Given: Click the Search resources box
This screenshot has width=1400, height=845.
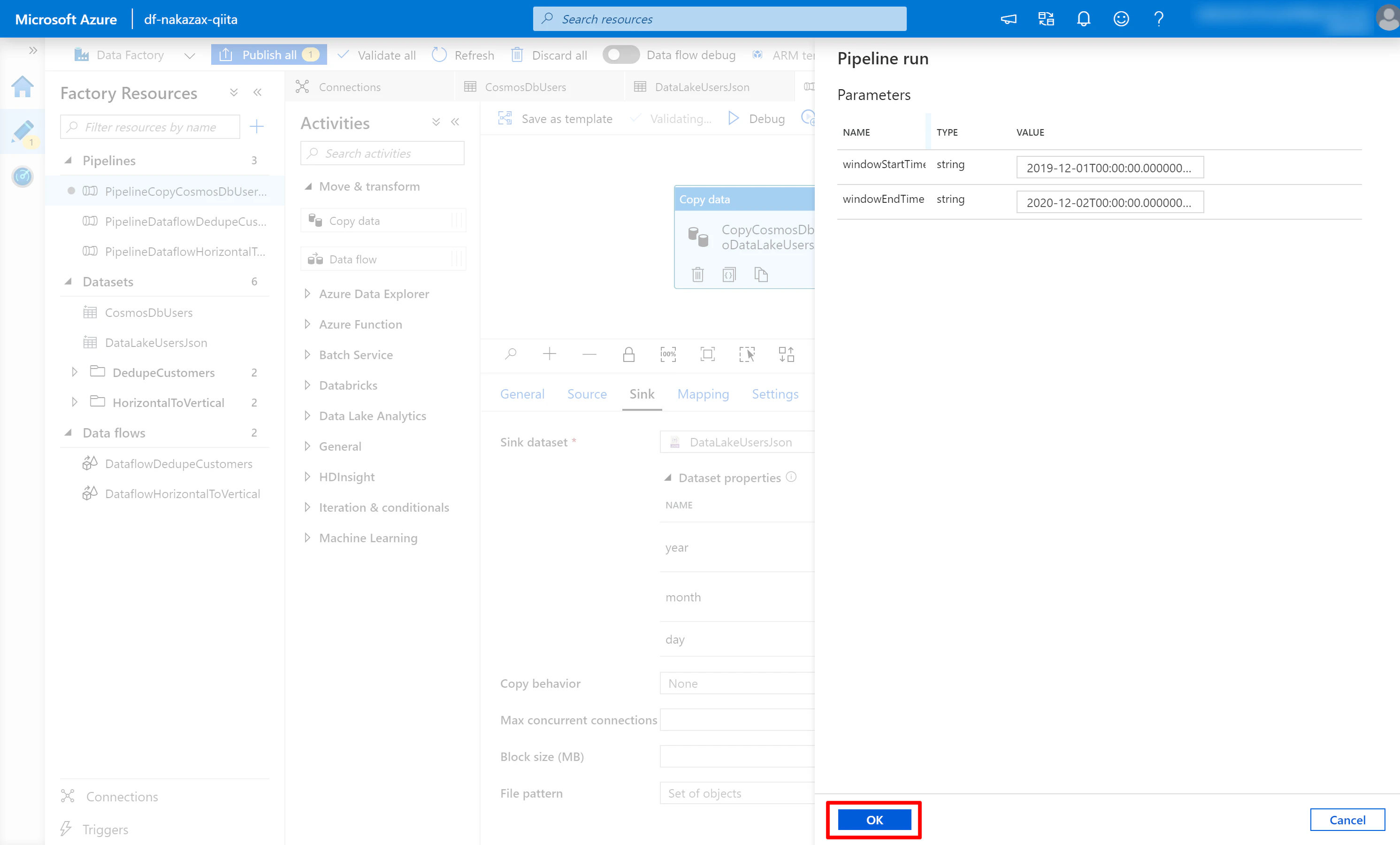Looking at the screenshot, I should pyautogui.click(x=719, y=19).
